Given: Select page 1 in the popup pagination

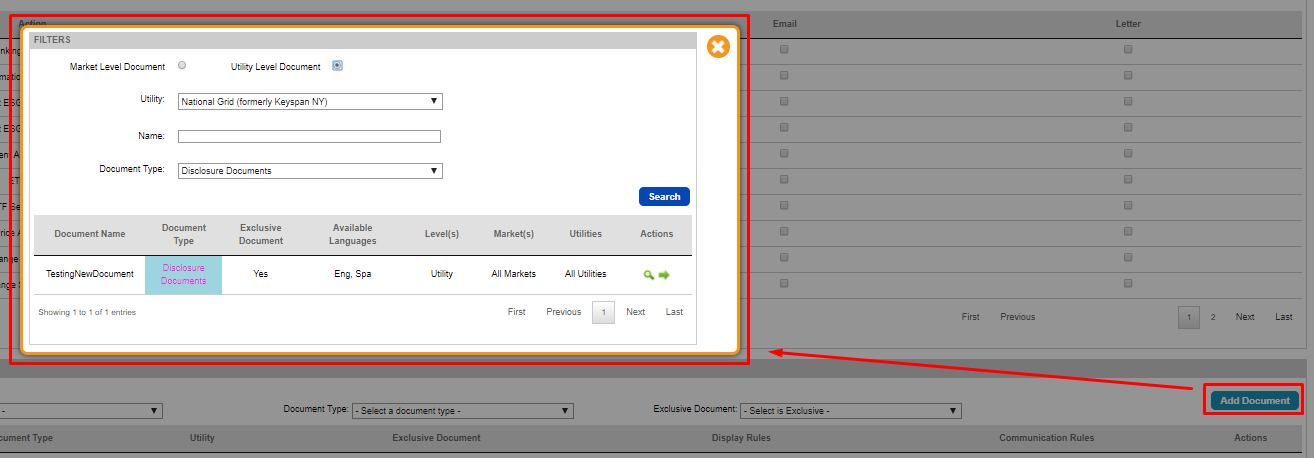Looking at the screenshot, I should click(x=604, y=313).
